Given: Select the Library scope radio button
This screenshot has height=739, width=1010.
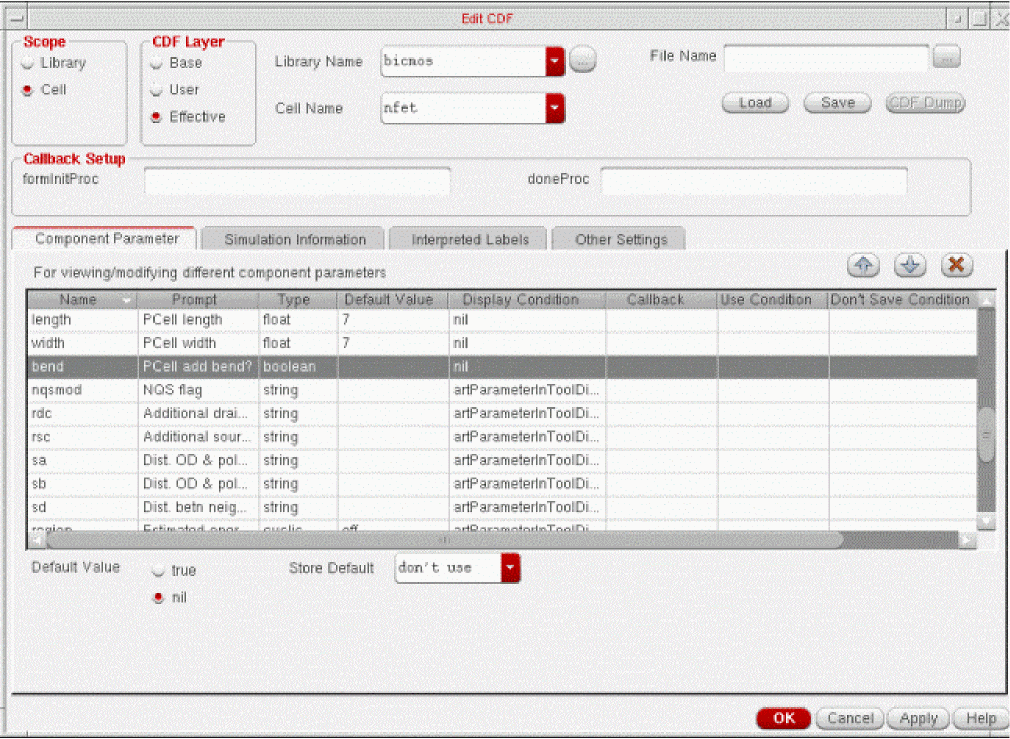Looking at the screenshot, I should point(29,63).
